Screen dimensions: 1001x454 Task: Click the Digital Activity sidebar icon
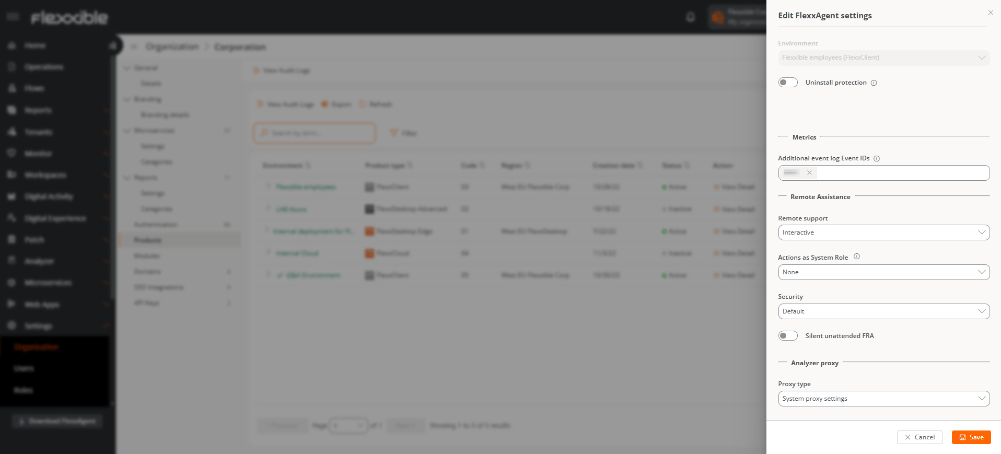[x=11, y=196]
